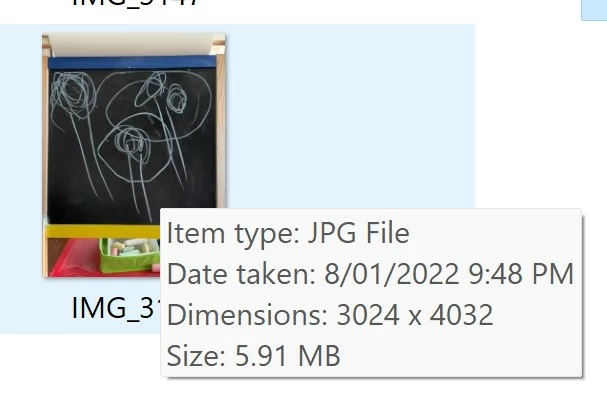The width and height of the screenshot is (607, 402).
Task: Click the white paper roll atop the easel thumbnail
Action: tap(130, 45)
